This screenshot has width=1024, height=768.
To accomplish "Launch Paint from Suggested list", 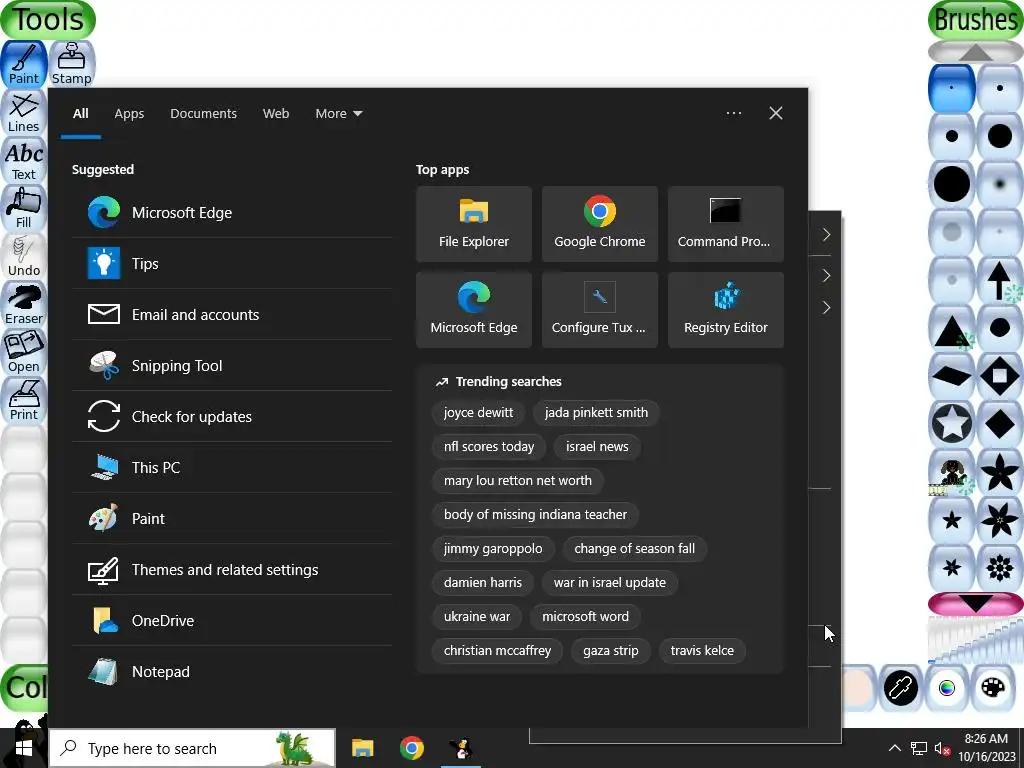I will [x=232, y=518].
